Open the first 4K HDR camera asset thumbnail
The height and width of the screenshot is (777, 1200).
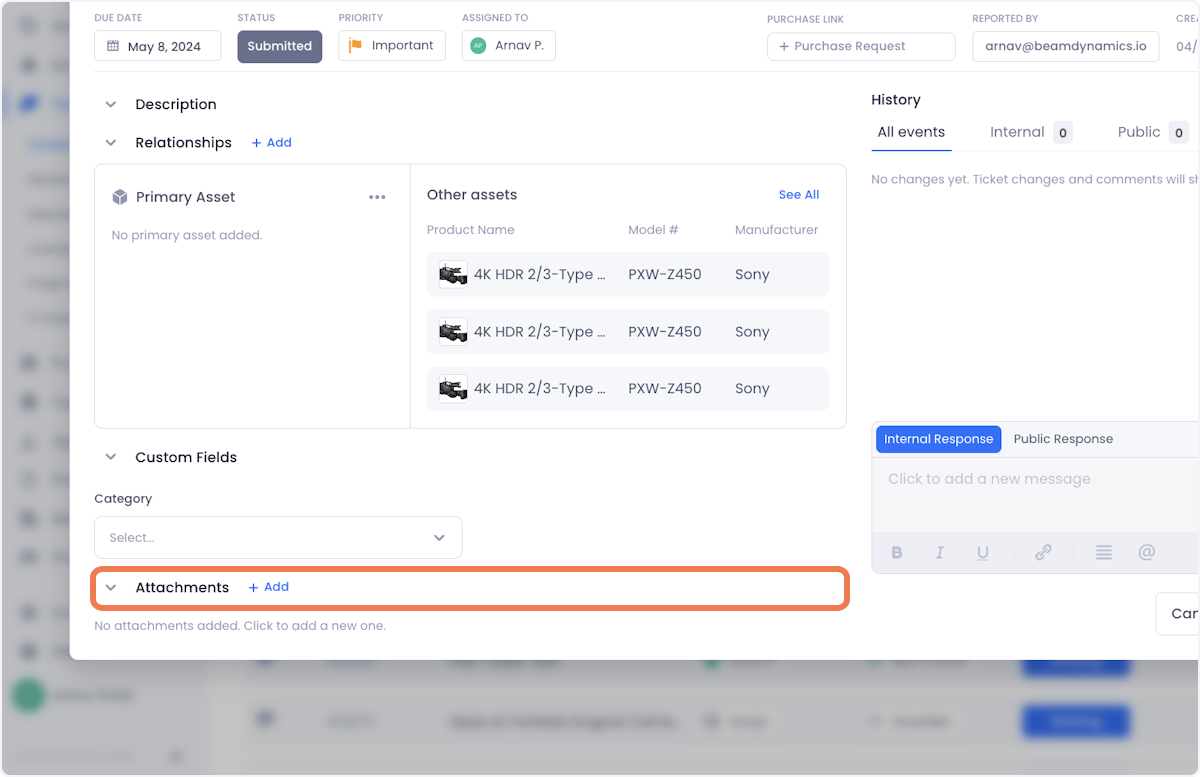click(453, 274)
